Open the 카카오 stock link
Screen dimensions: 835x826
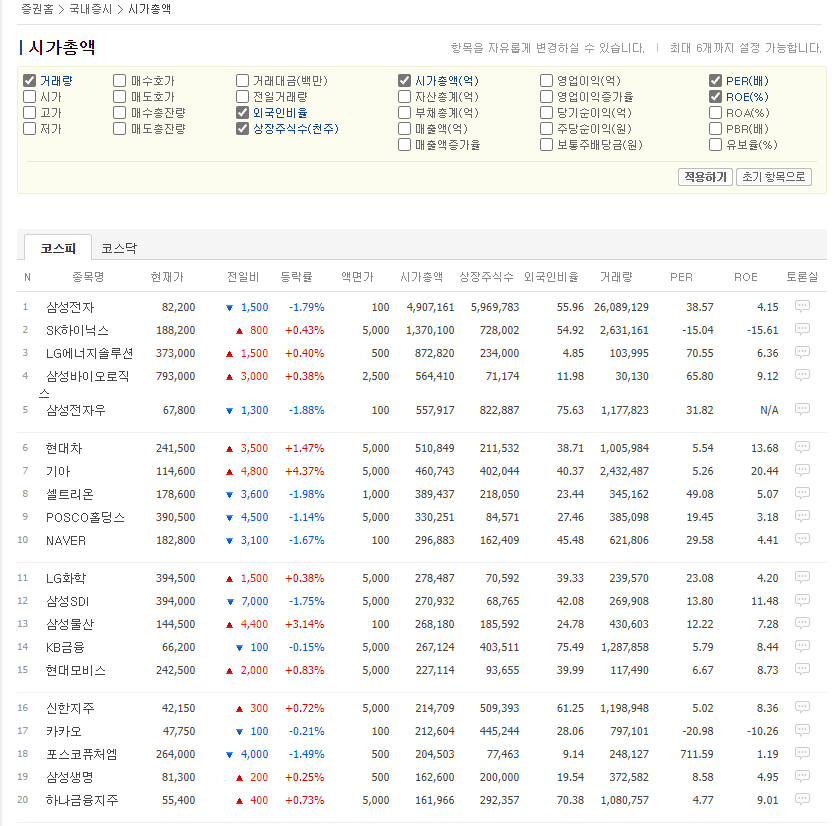point(64,731)
